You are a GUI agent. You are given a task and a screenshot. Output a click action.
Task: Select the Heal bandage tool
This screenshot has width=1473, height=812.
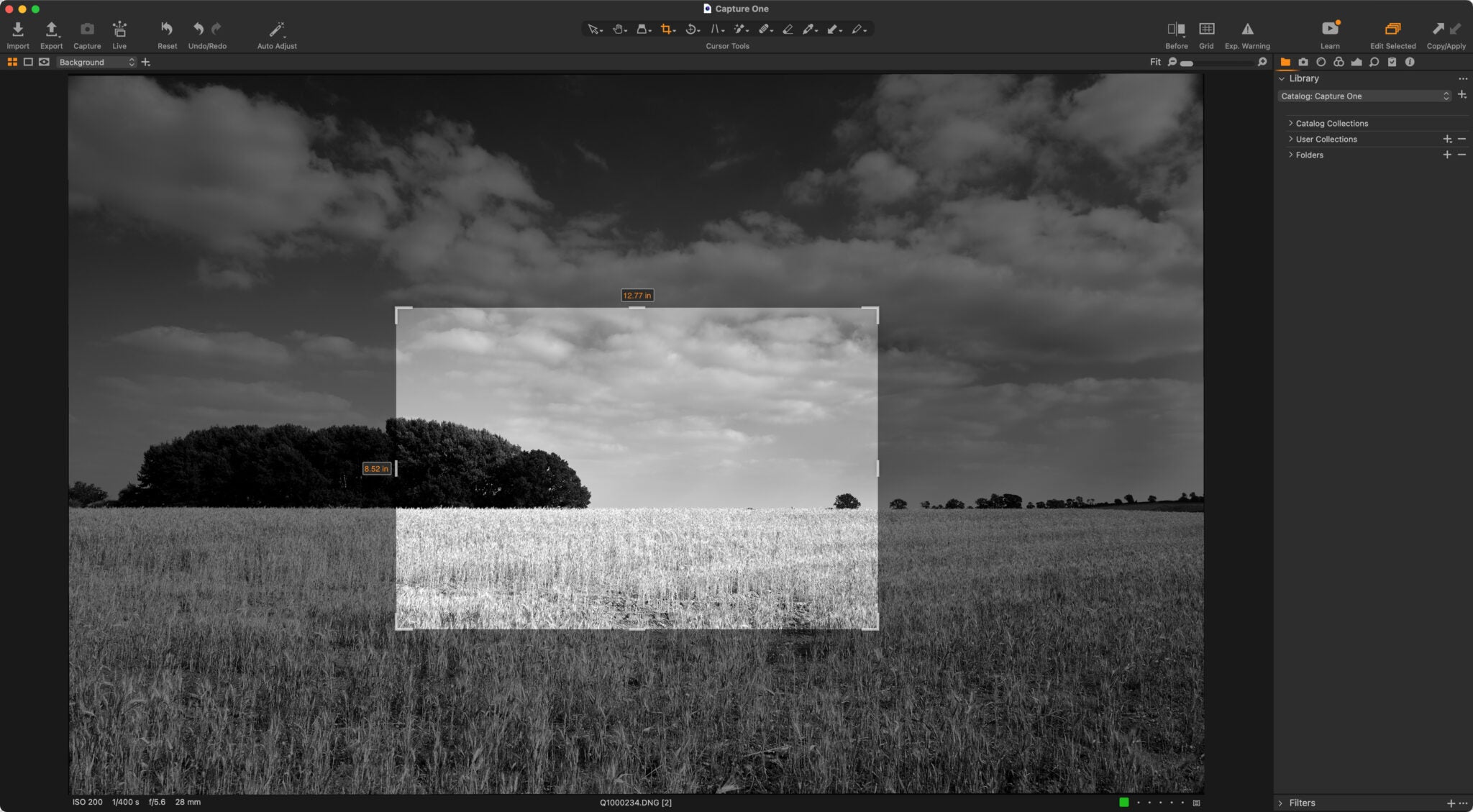click(x=764, y=29)
